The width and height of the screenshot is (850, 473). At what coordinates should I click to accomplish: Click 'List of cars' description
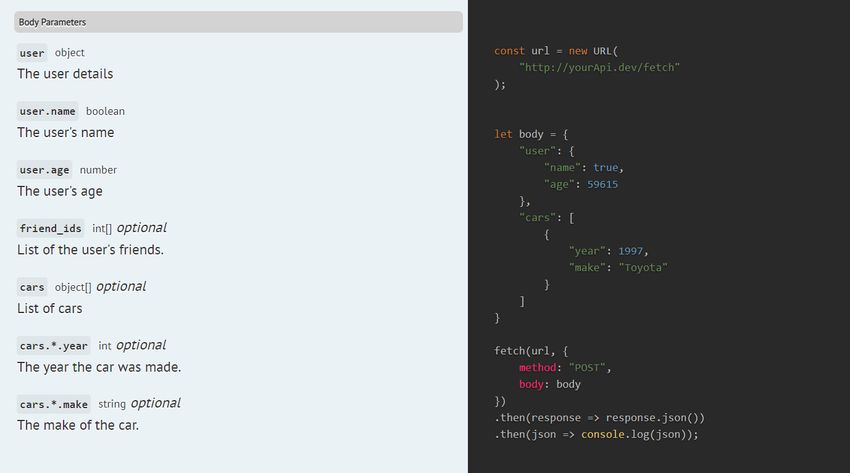(50, 308)
